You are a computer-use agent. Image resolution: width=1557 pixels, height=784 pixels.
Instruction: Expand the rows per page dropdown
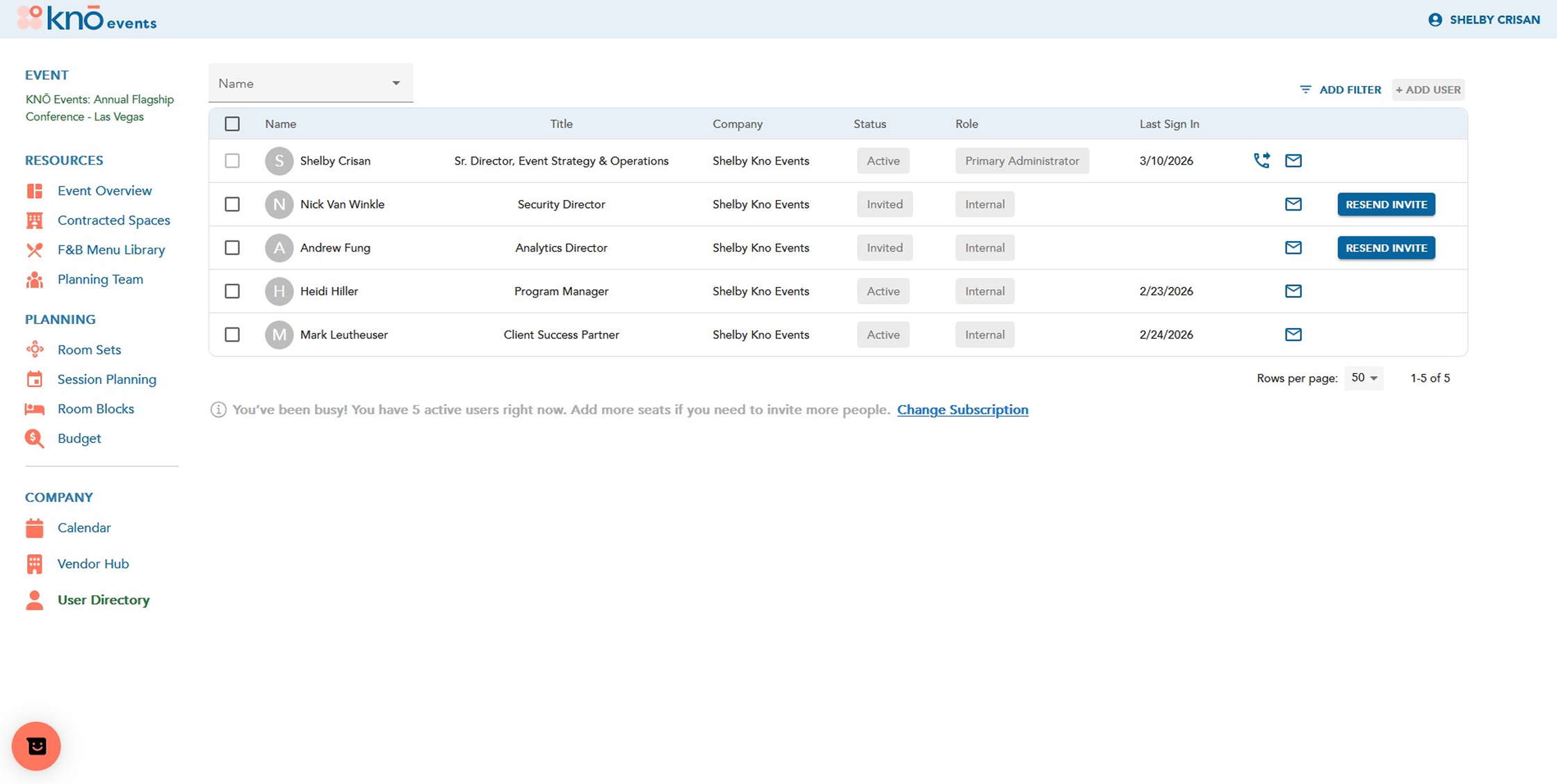[x=1364, y=378]
